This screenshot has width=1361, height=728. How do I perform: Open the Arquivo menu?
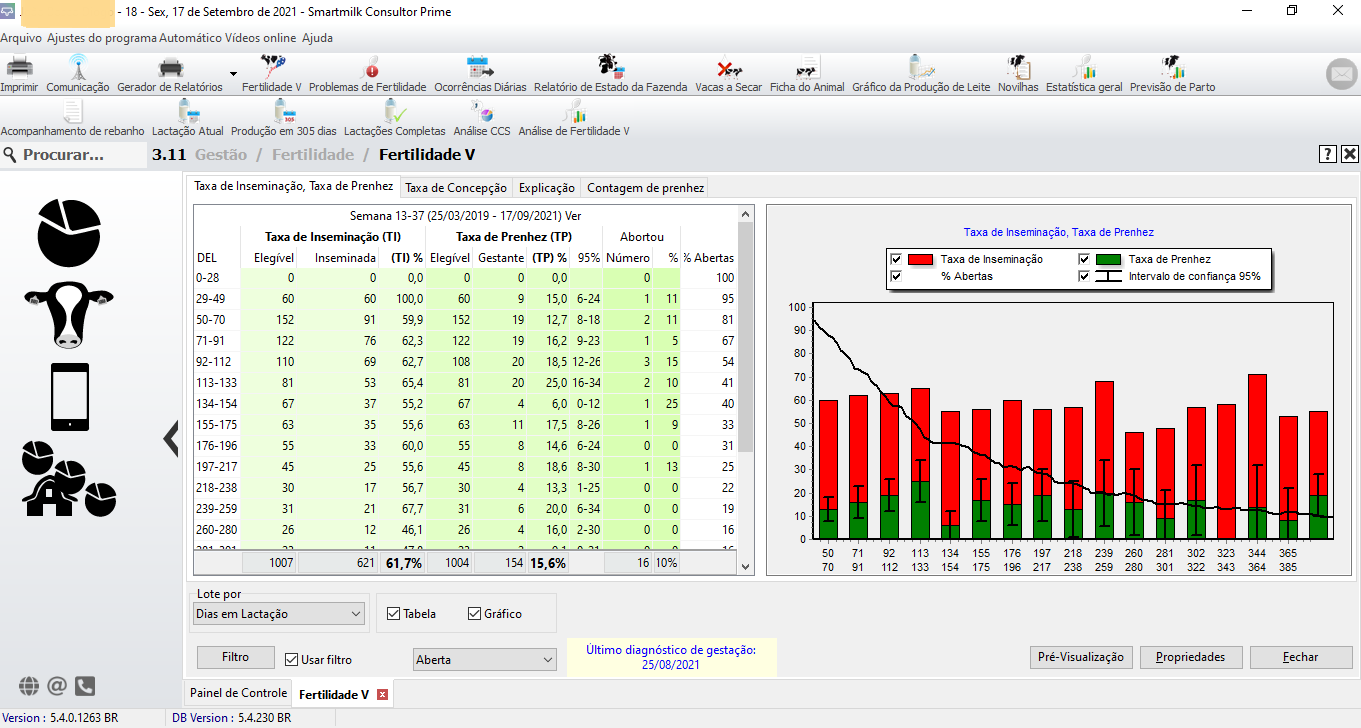21,38
